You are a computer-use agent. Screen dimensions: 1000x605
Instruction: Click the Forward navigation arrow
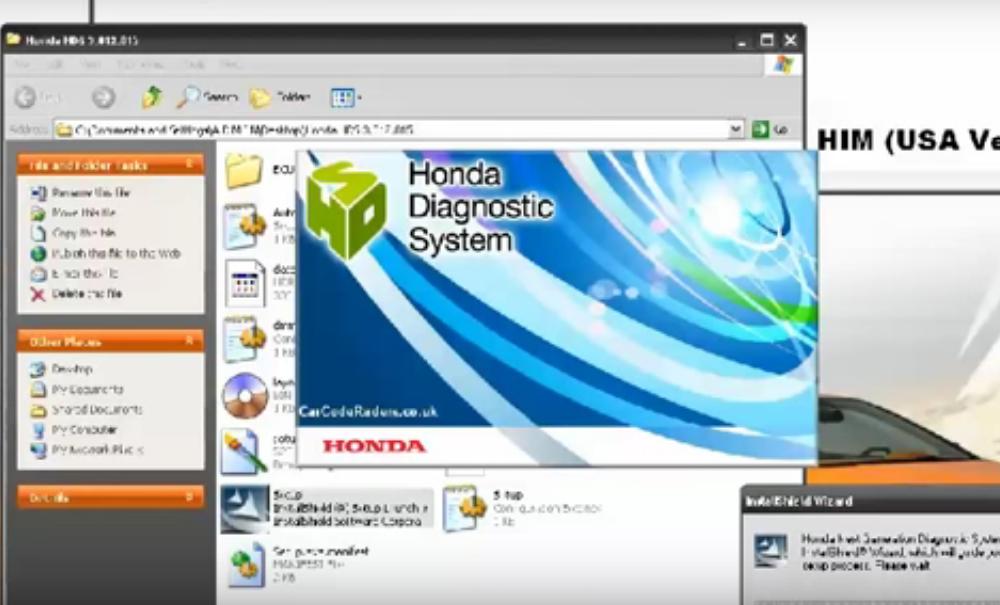point(104,97)
